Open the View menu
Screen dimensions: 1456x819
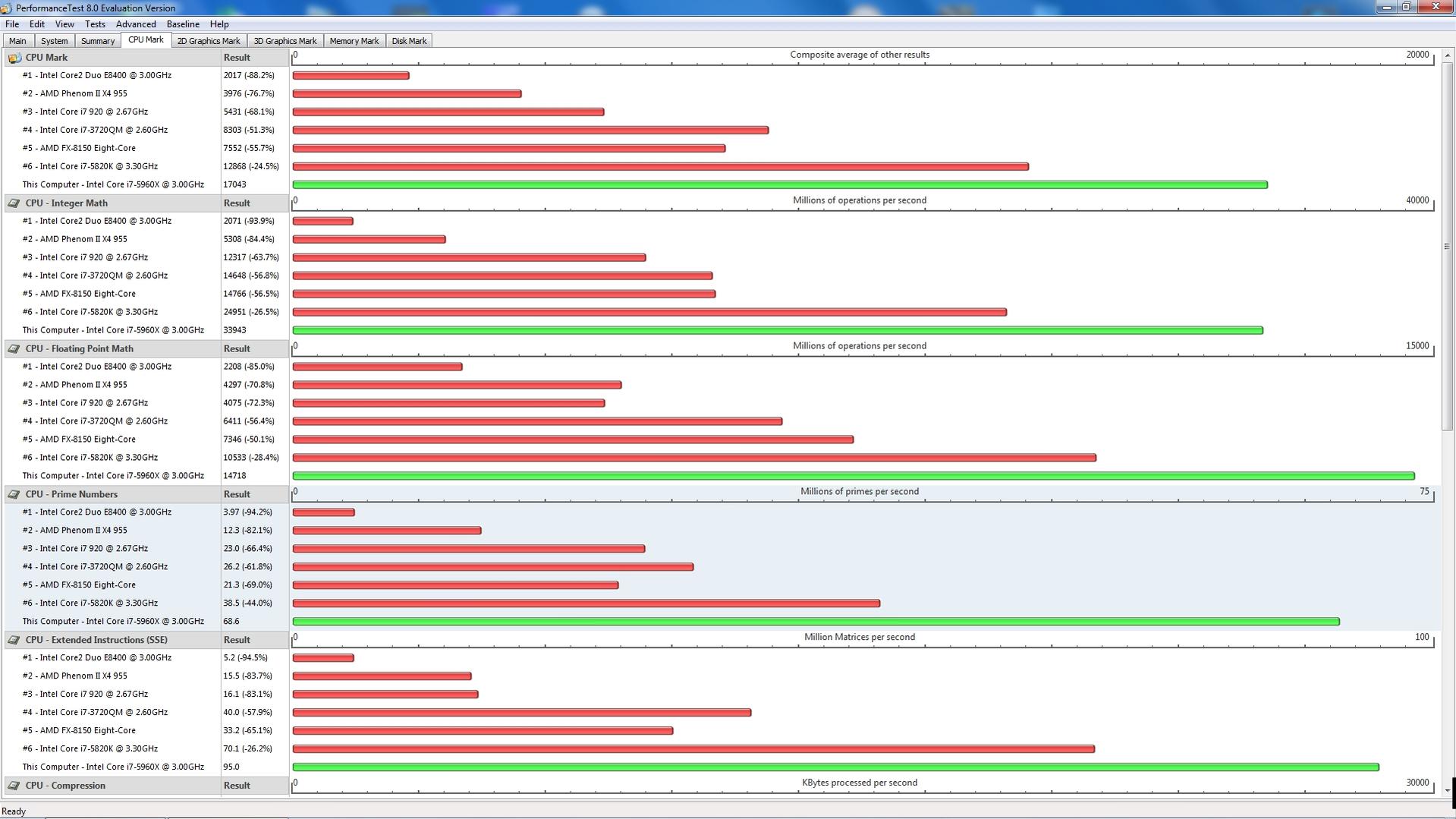[64, 24]
